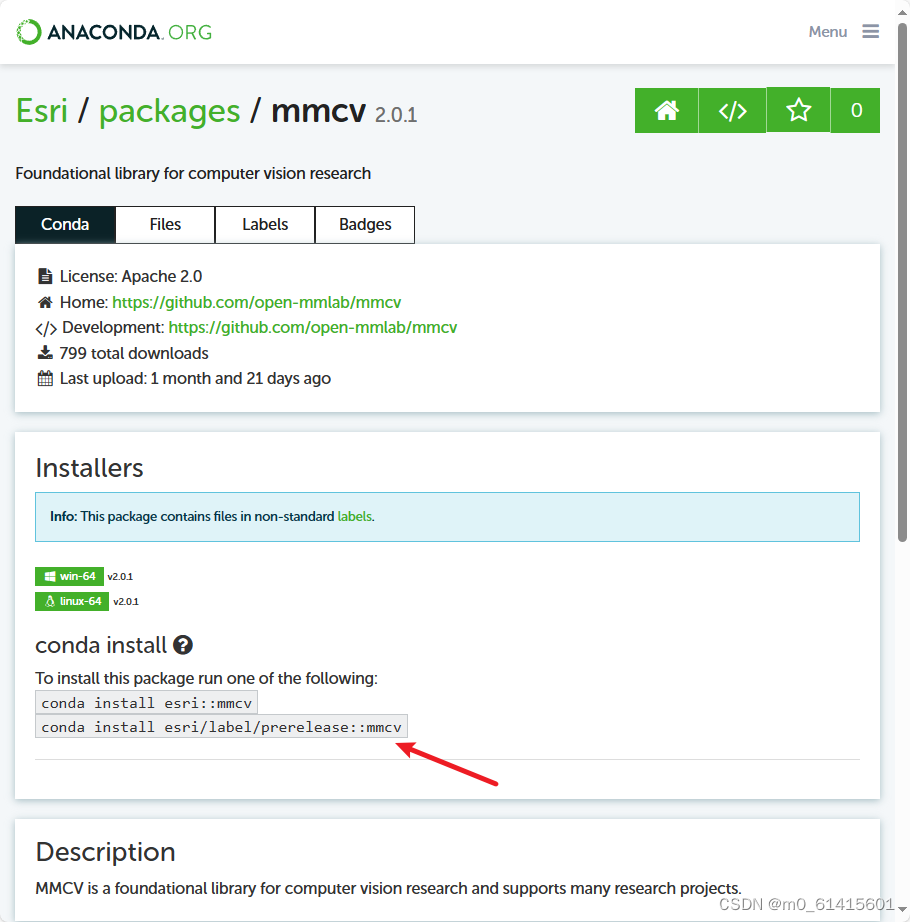Click the license file icon
Viewport: 910px width, 922px height.
(x=45, y=276)
